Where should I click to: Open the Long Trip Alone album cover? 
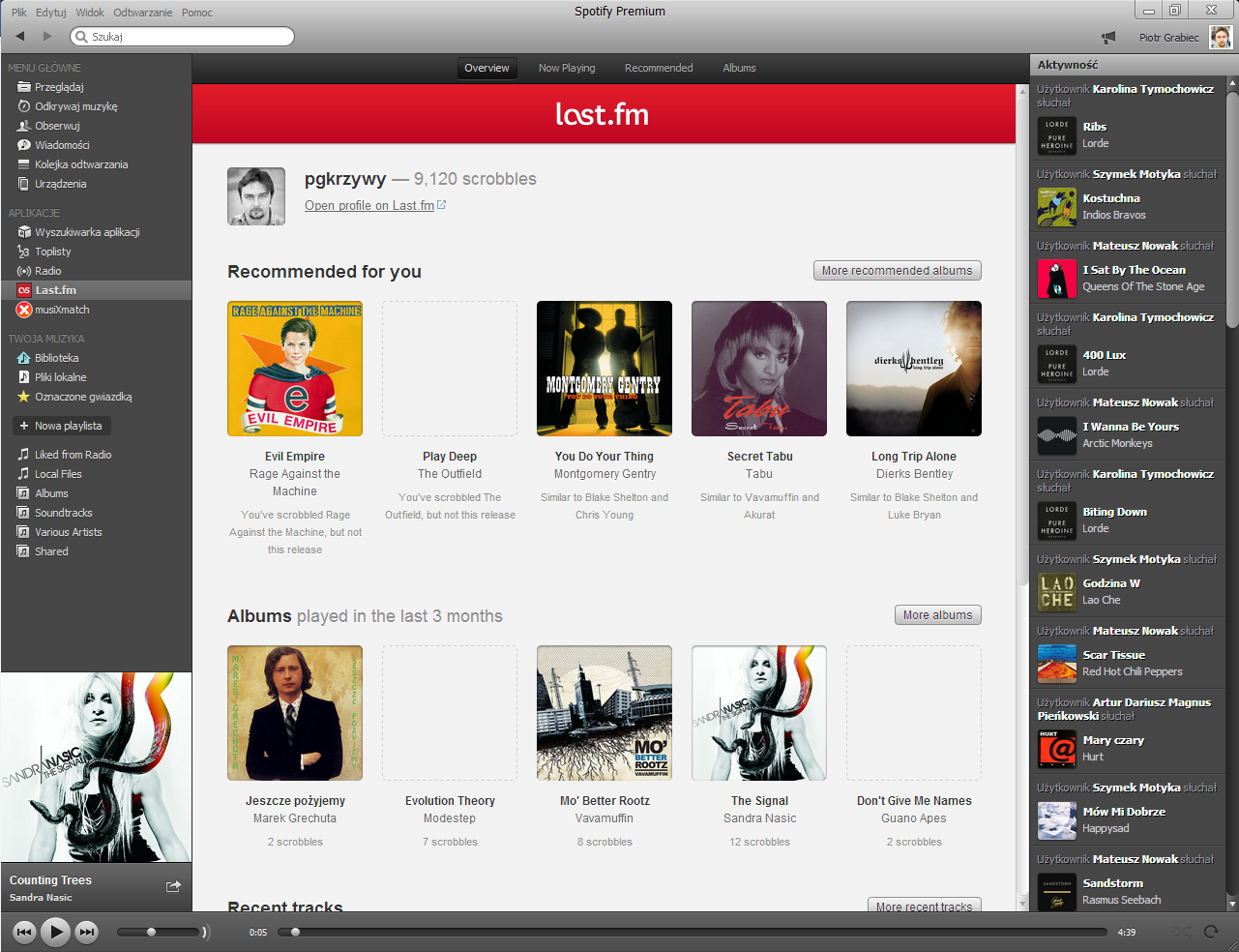(x=914, y=369)
